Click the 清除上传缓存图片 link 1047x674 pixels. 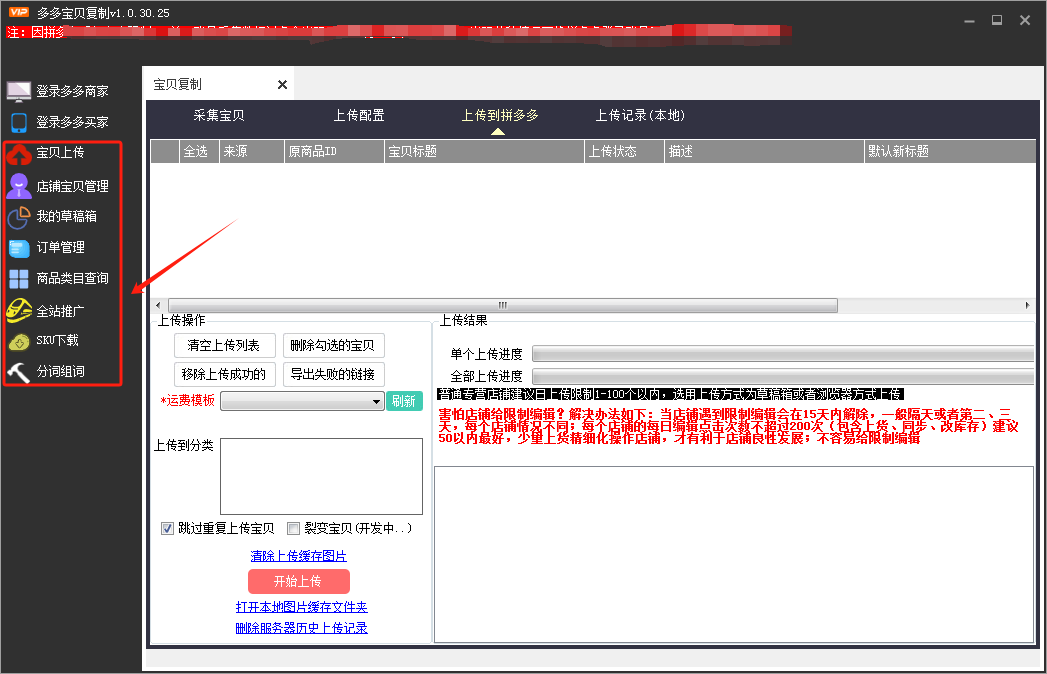coord(298,556)
